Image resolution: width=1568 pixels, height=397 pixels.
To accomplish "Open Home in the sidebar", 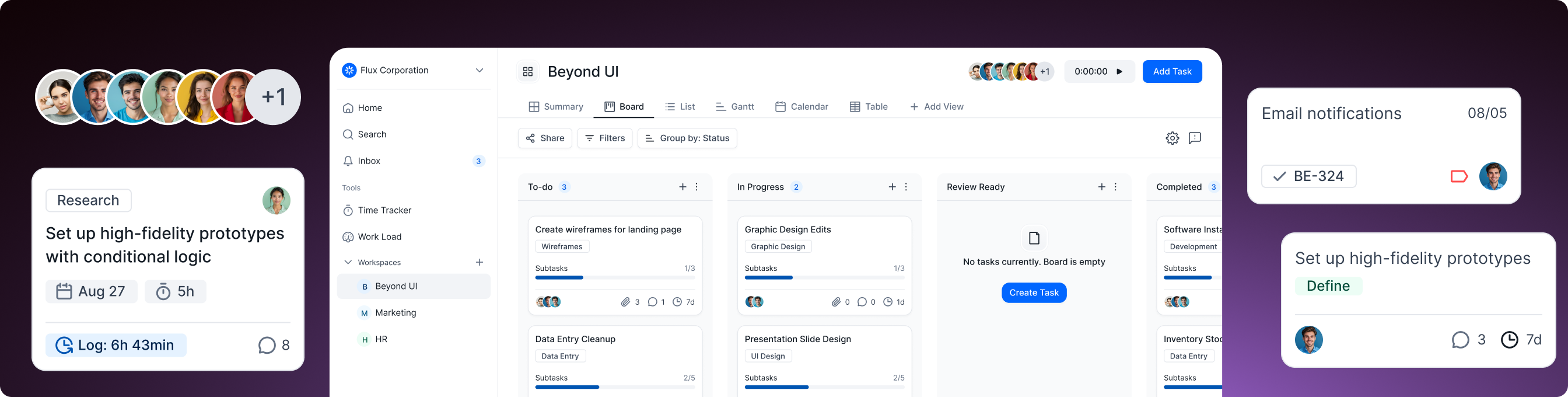I will pos(414,108).
